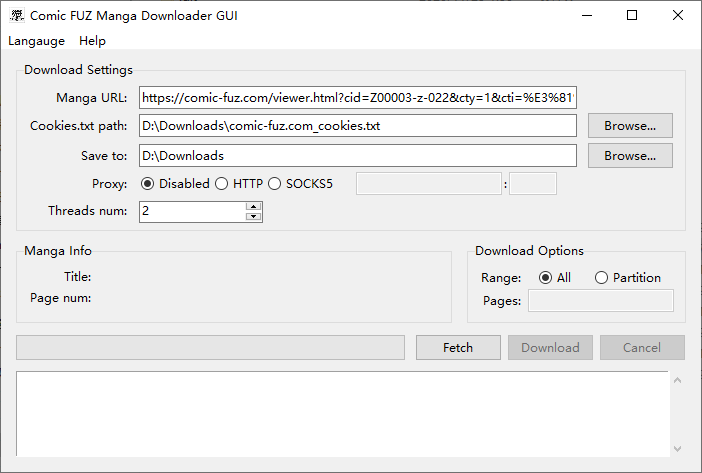Viewport: 702px width, 473px height.
Task: Focus the Cookies.txt path field
Action: click(358, 126)
